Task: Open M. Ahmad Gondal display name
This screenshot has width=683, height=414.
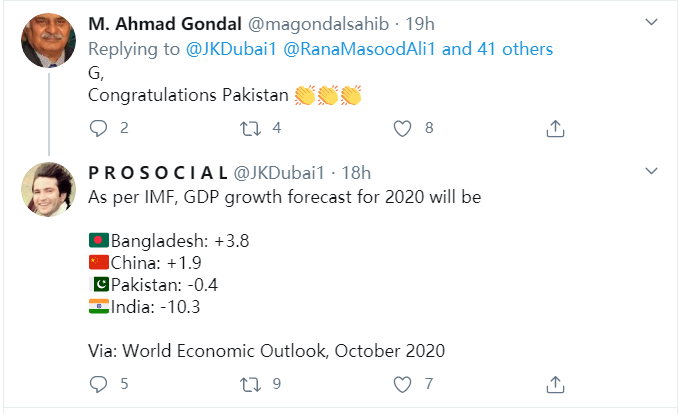Action: tap(162, 23)
